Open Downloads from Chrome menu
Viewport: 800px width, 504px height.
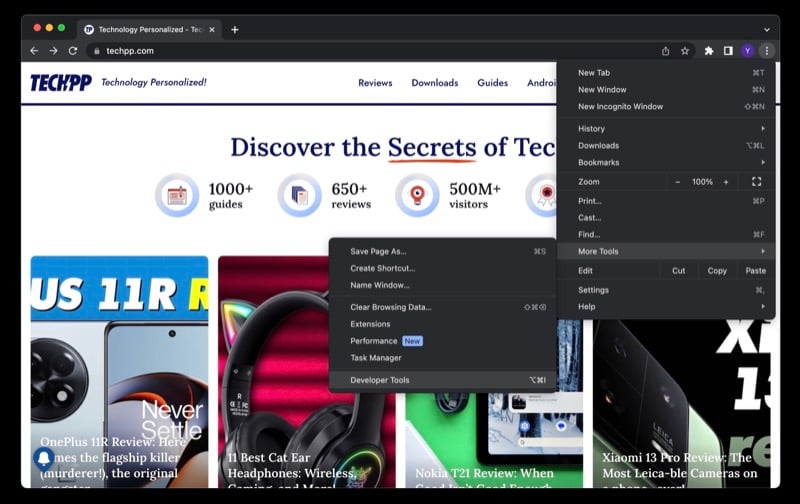coord(666,145)
